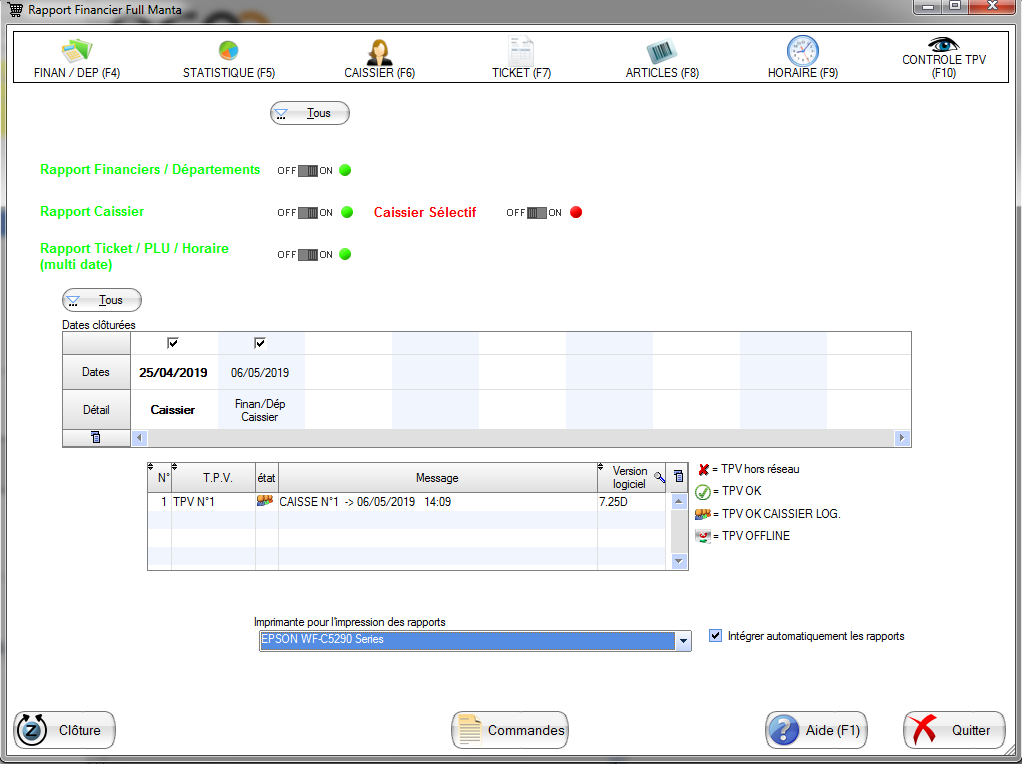Toggle the Caissier Sélectif switch
Image resolution: width=1022 pixels, height=764 pixels.
point(537,213)
